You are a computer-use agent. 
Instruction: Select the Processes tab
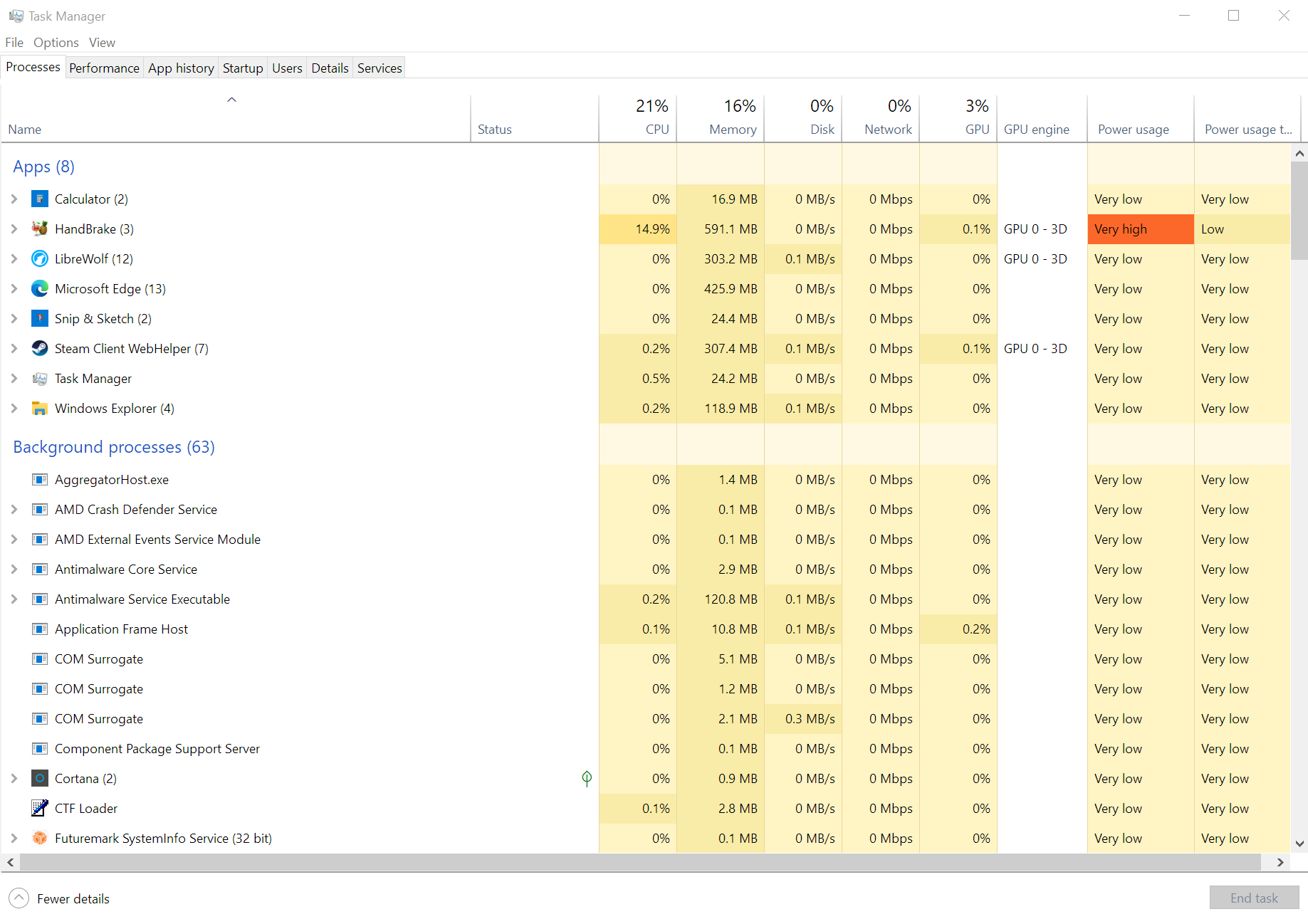pos(33,67)
